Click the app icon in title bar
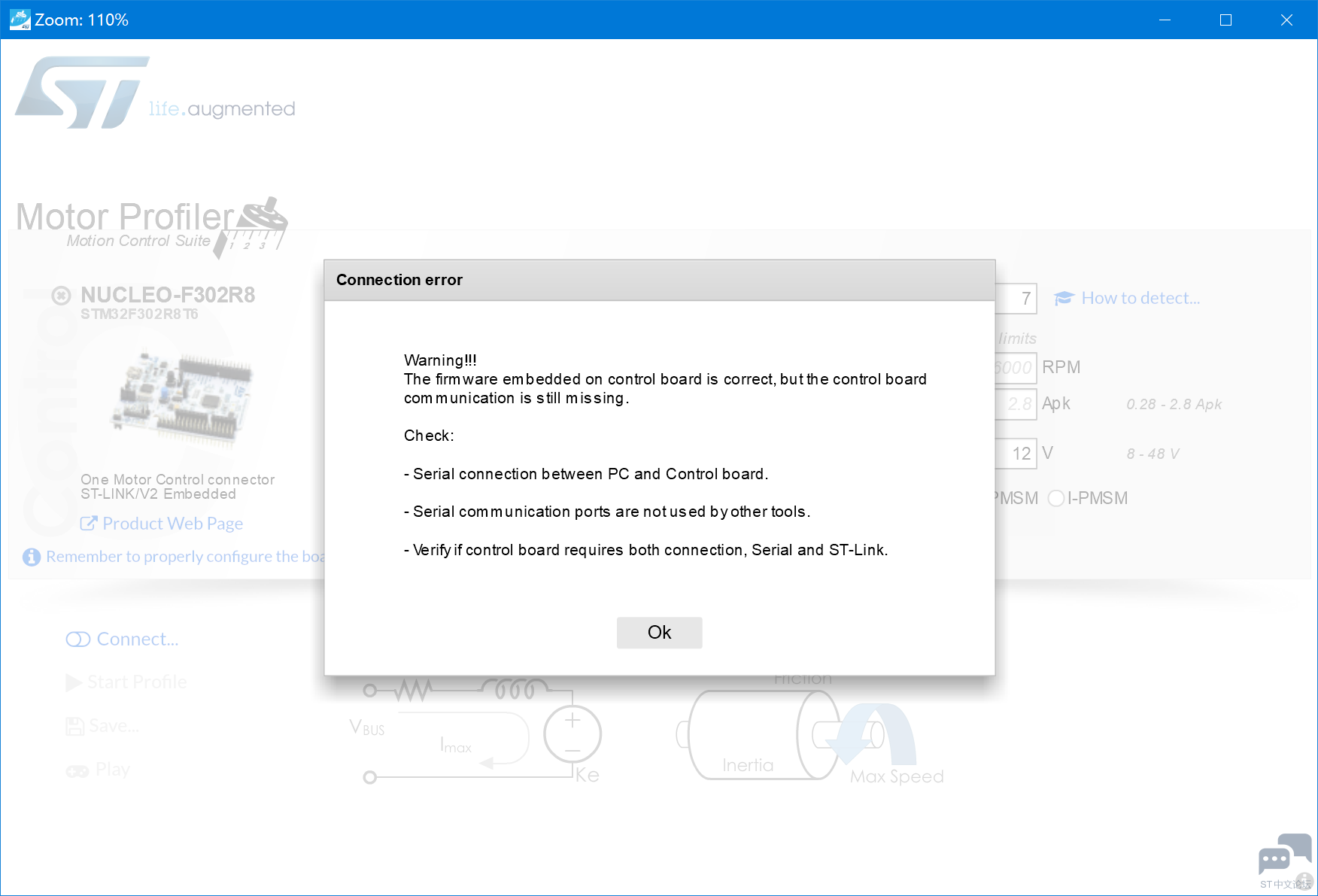 (20, 20)
